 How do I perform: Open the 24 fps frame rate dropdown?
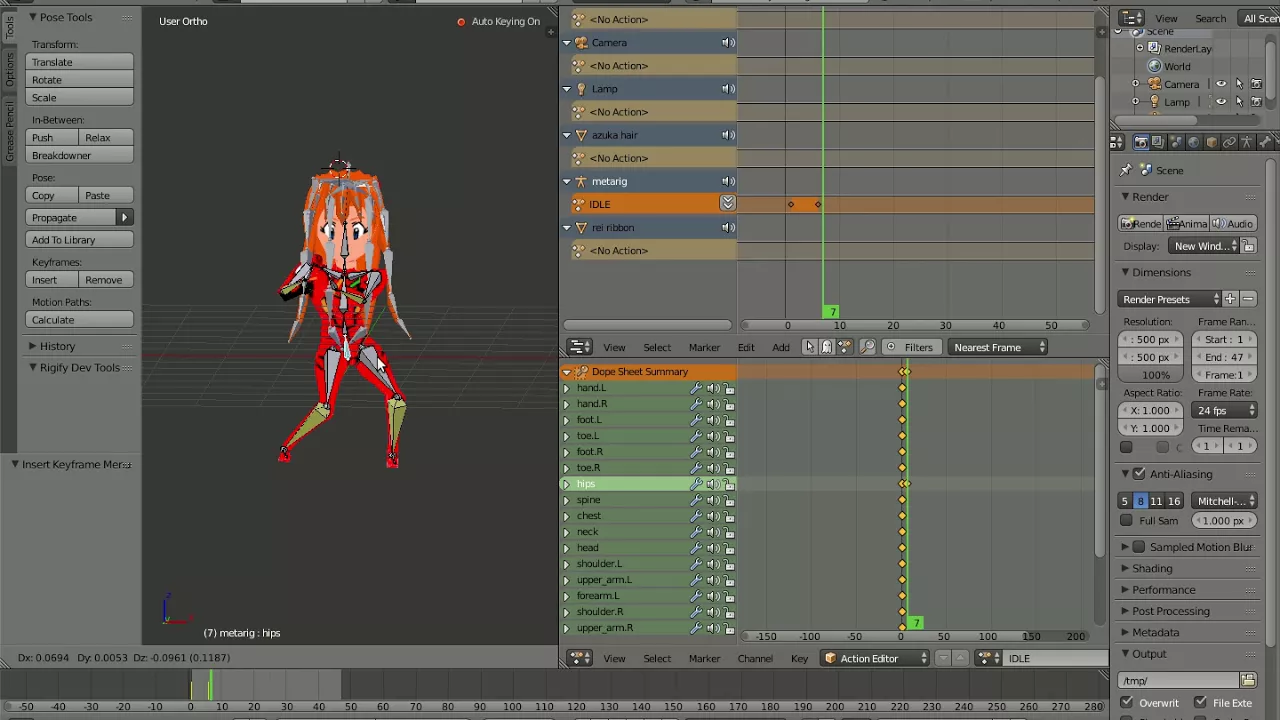pos(1225,411)
